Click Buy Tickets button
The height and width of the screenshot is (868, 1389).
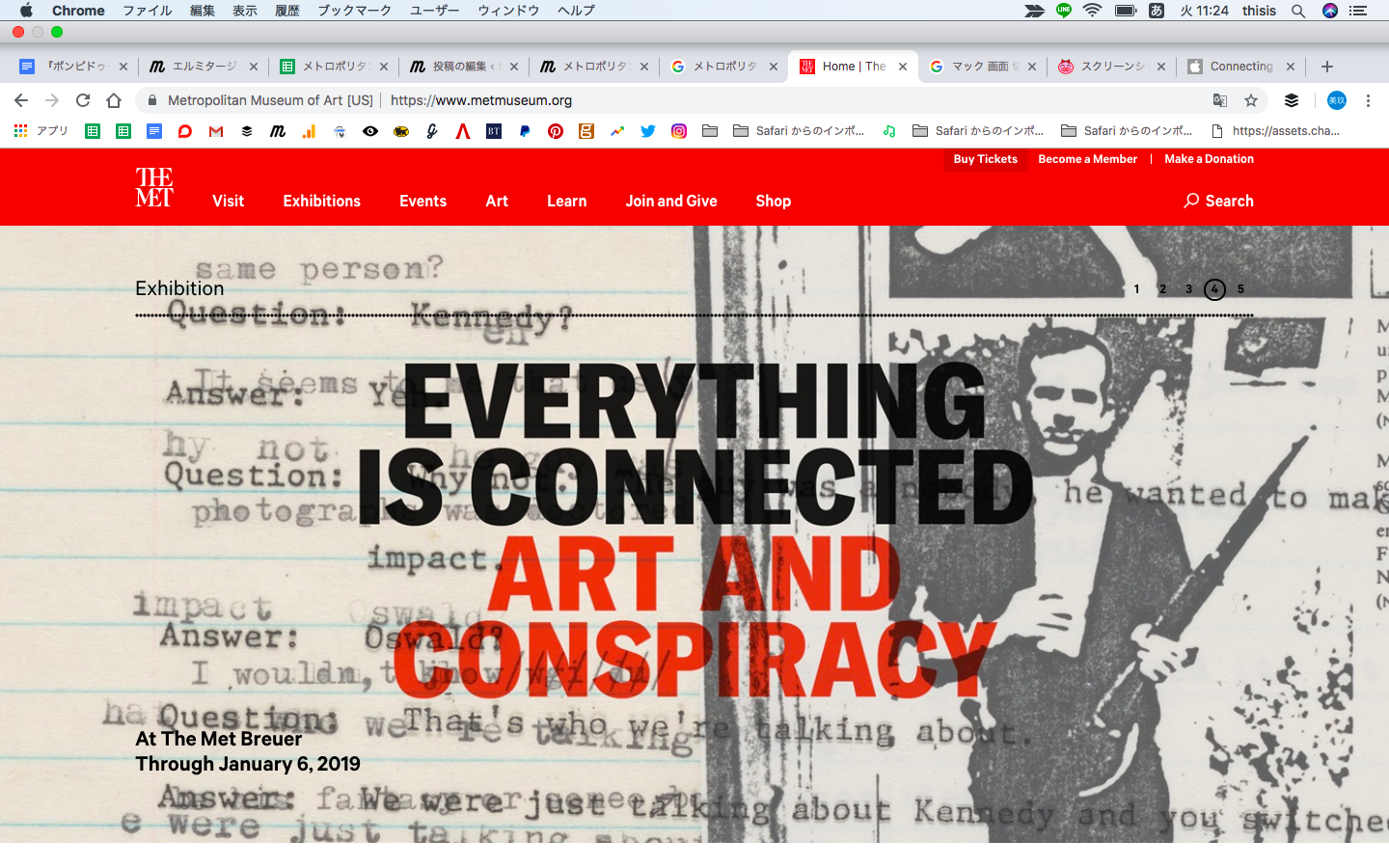pos(985,159)
